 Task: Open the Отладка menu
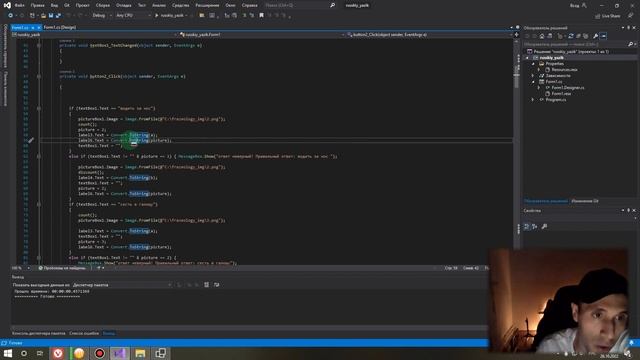[123, 5]
